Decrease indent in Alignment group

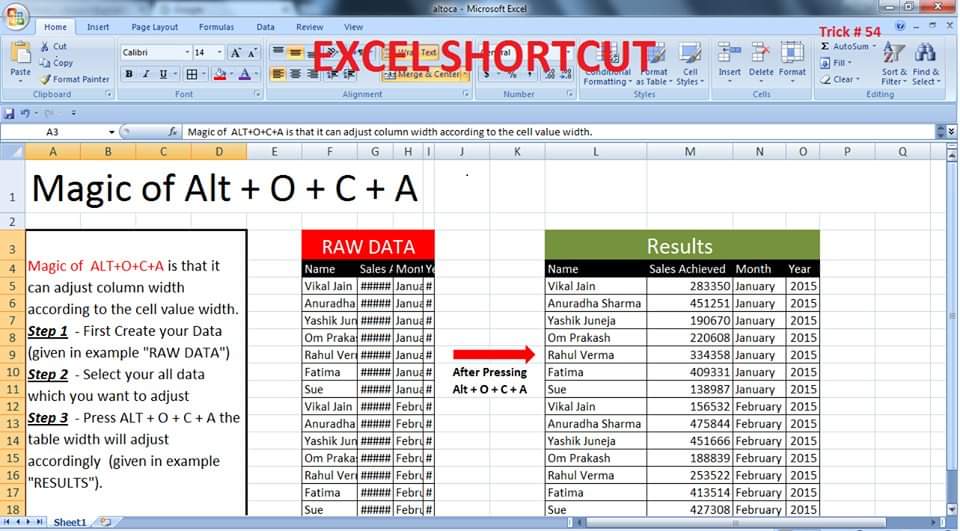pyautogui.click(x=332, y=75)
